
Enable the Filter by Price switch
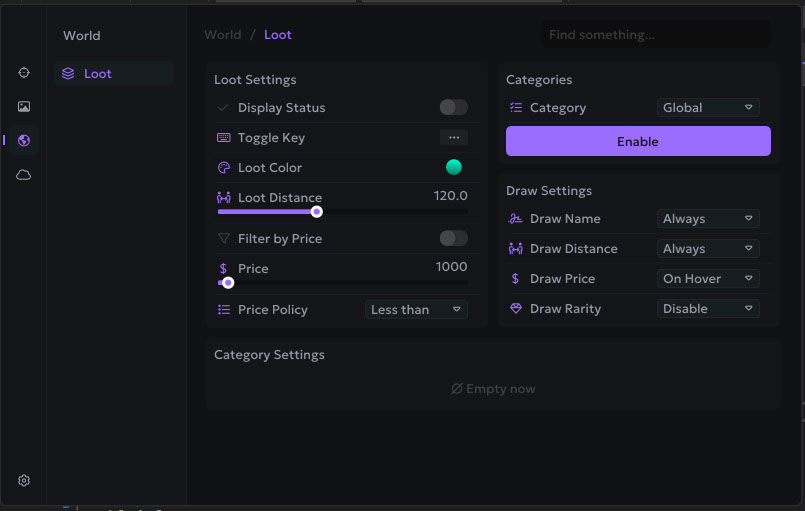coord(453,238)
